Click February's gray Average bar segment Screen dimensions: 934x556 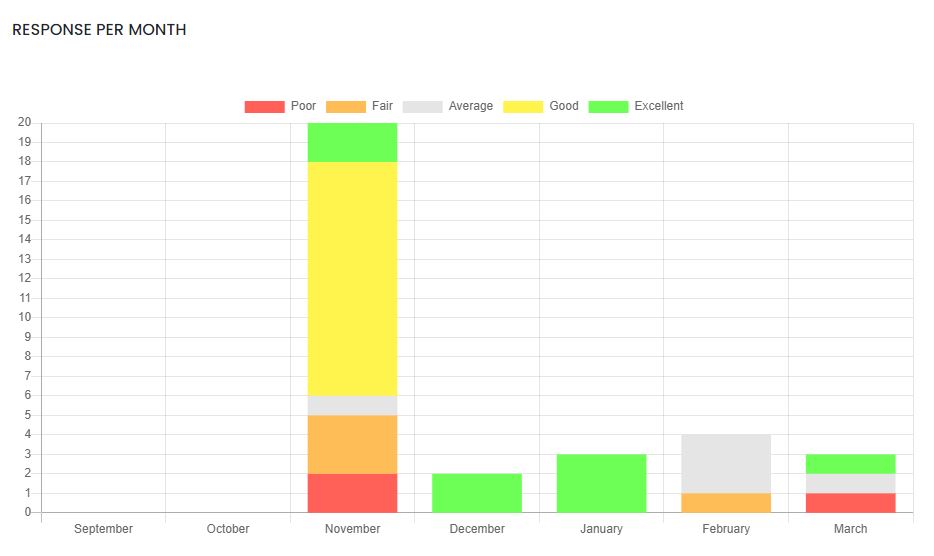pos(726,463)
